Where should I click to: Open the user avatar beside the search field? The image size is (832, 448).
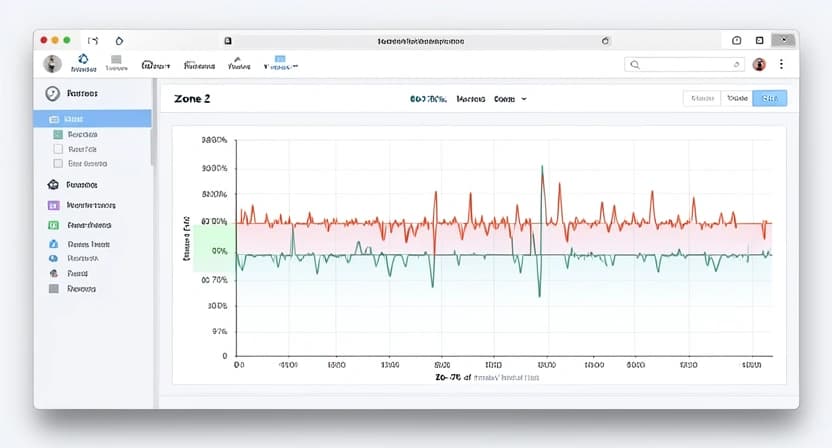click(759, 65)
